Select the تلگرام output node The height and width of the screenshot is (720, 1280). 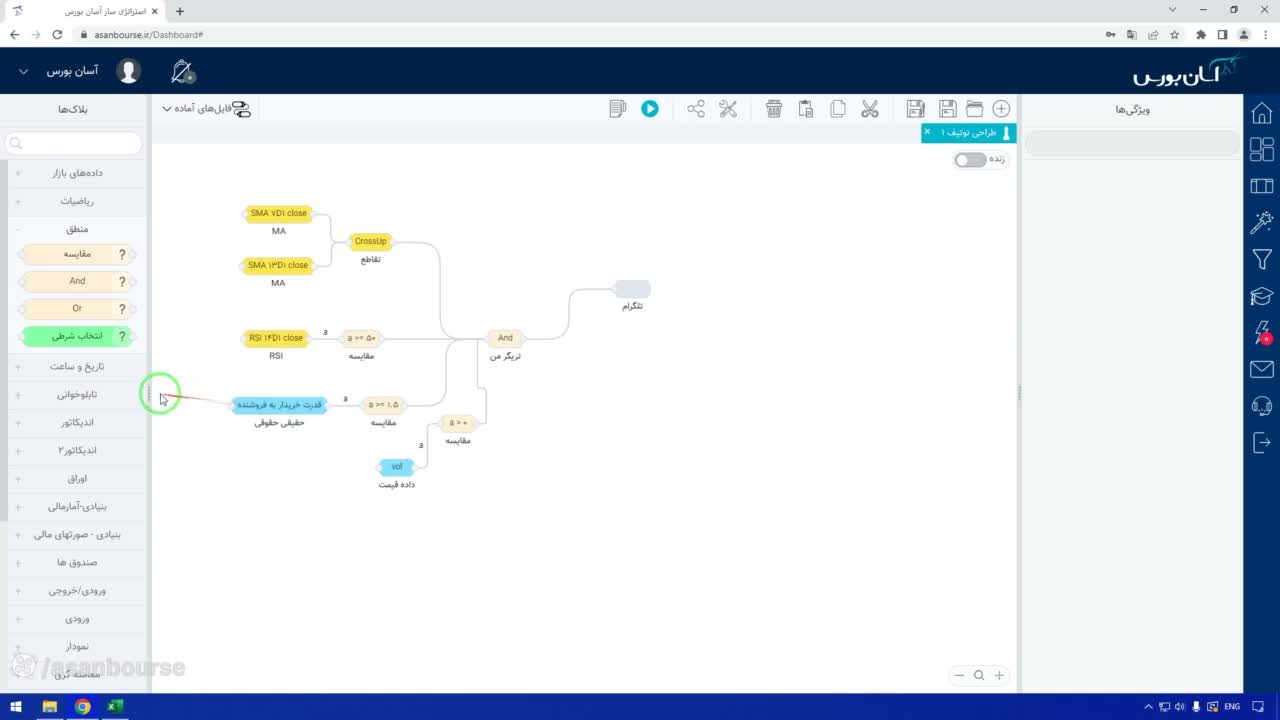[632, 289]
